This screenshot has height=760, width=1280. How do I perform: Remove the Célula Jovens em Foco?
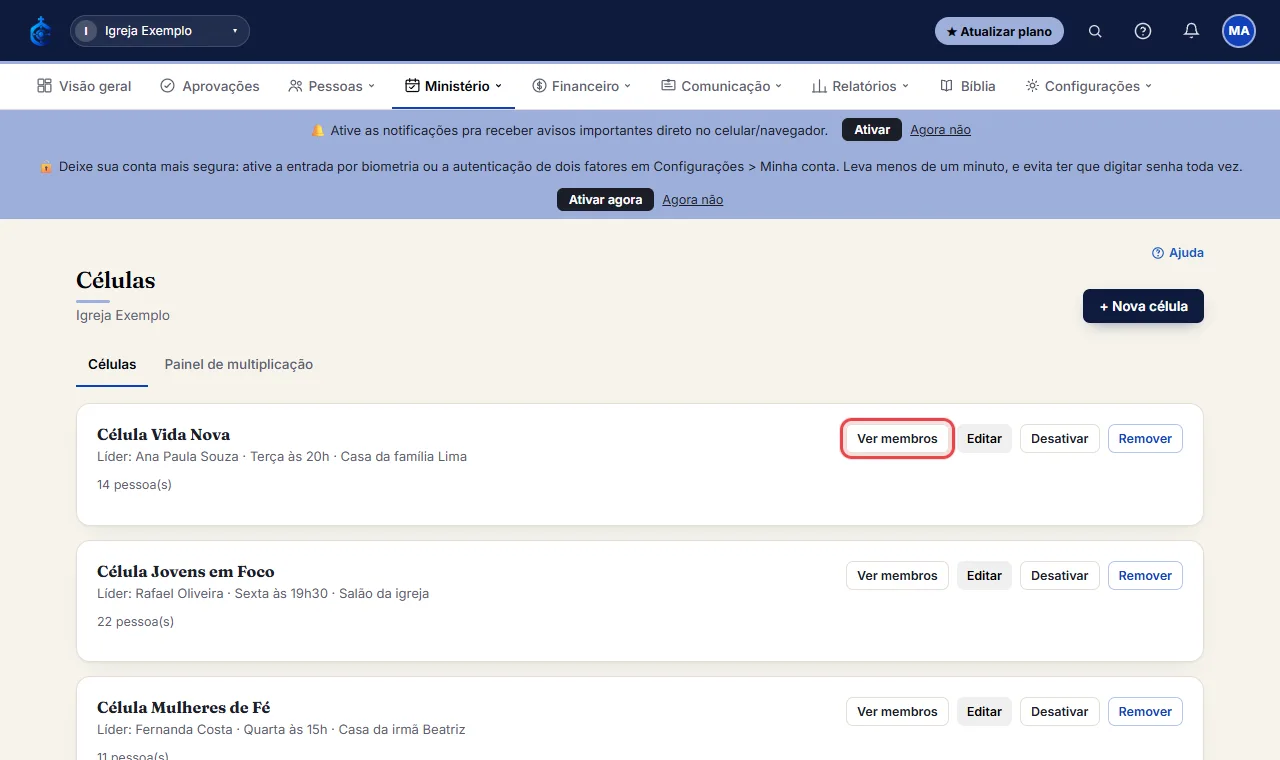tap(1145, 575)
